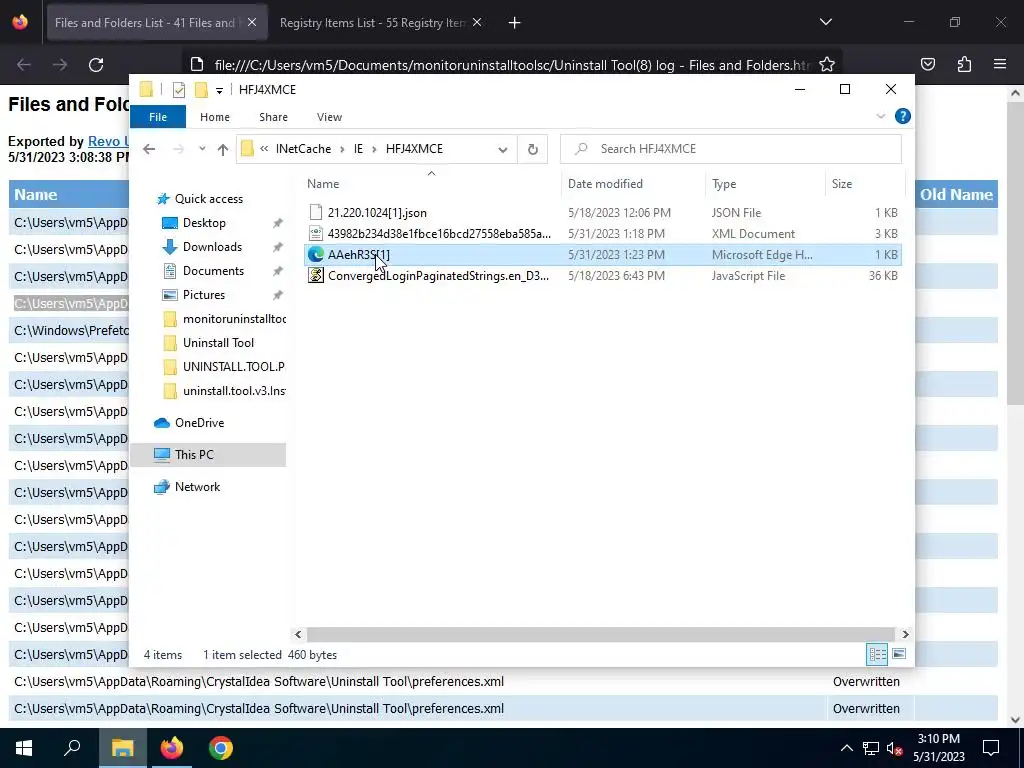Viewport: 1024px width, 768px height.
Task: Click in the Search HFJ4XMCE field
Action: [731, 149]
